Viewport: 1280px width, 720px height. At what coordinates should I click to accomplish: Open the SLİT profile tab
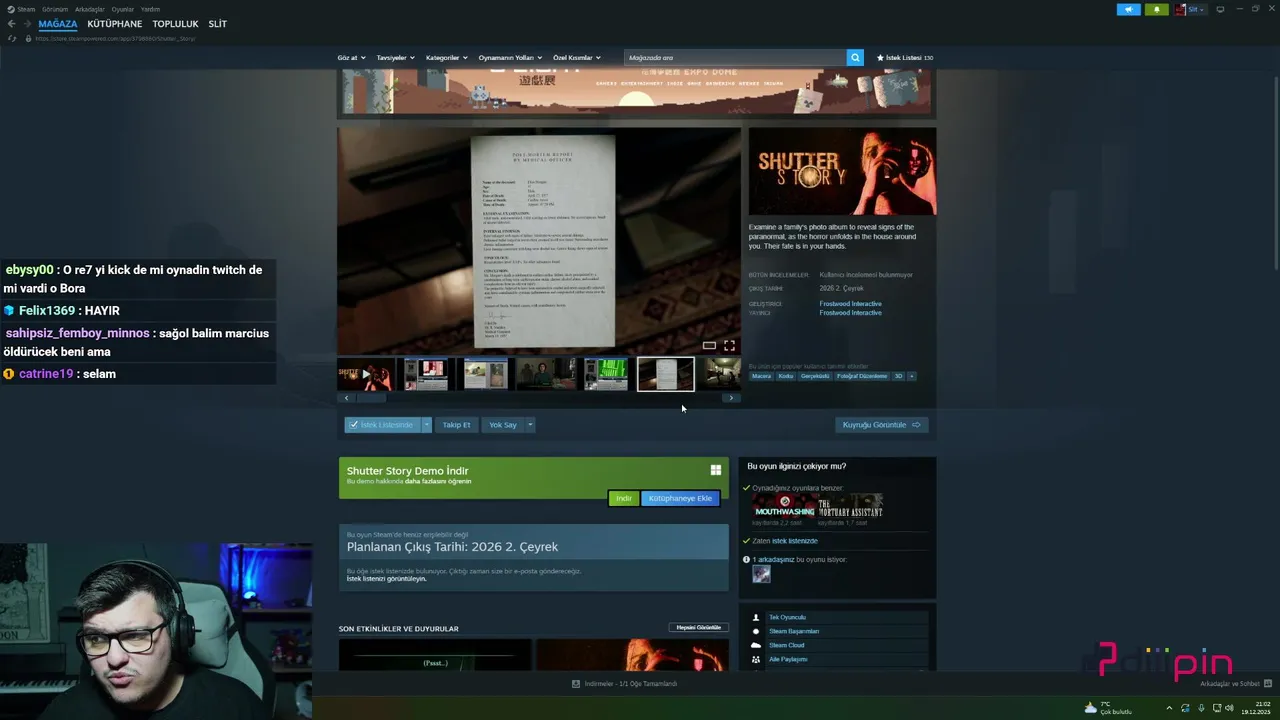[218, 24]
